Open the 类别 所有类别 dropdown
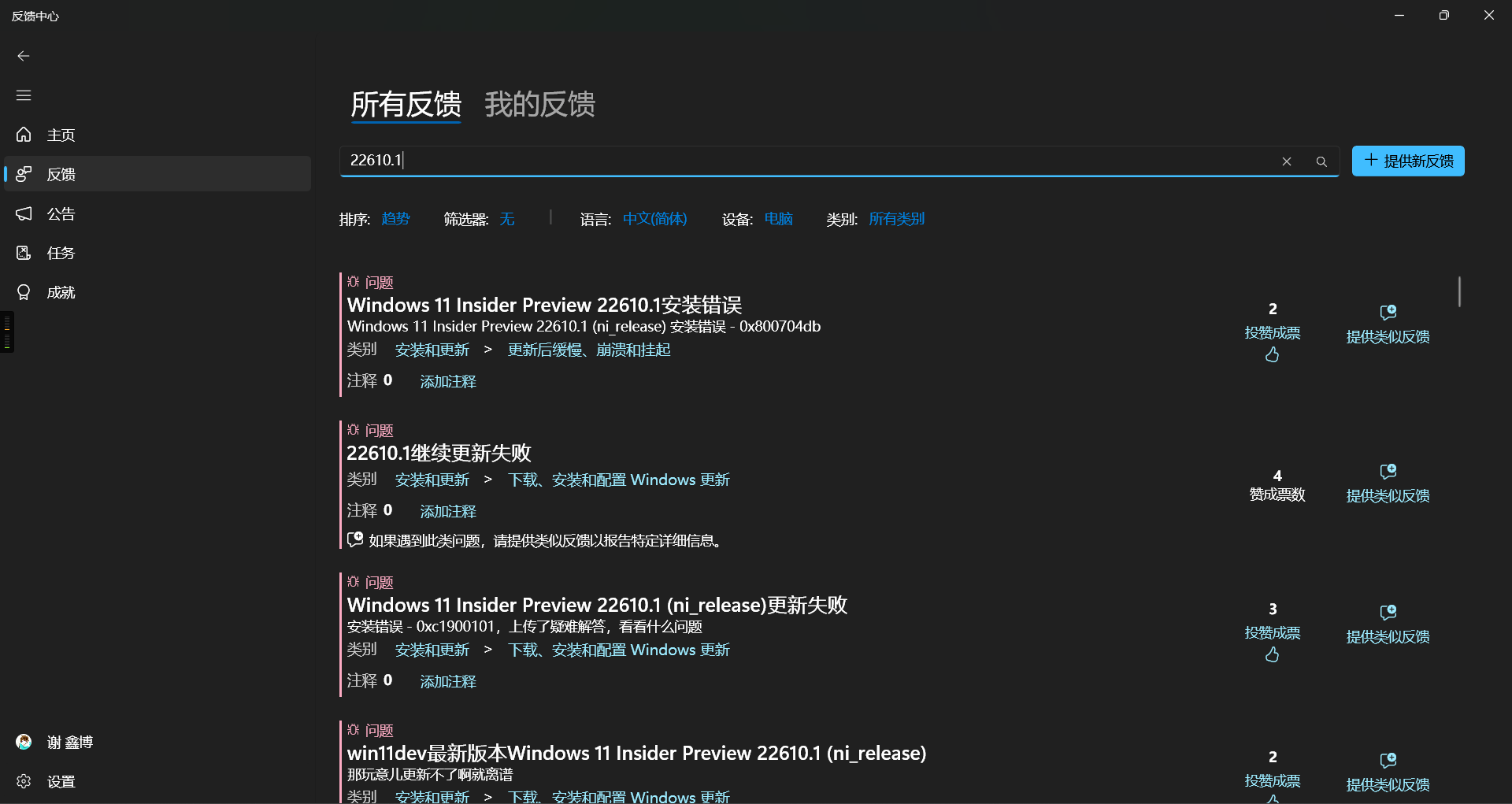 [x=896, y=219]
